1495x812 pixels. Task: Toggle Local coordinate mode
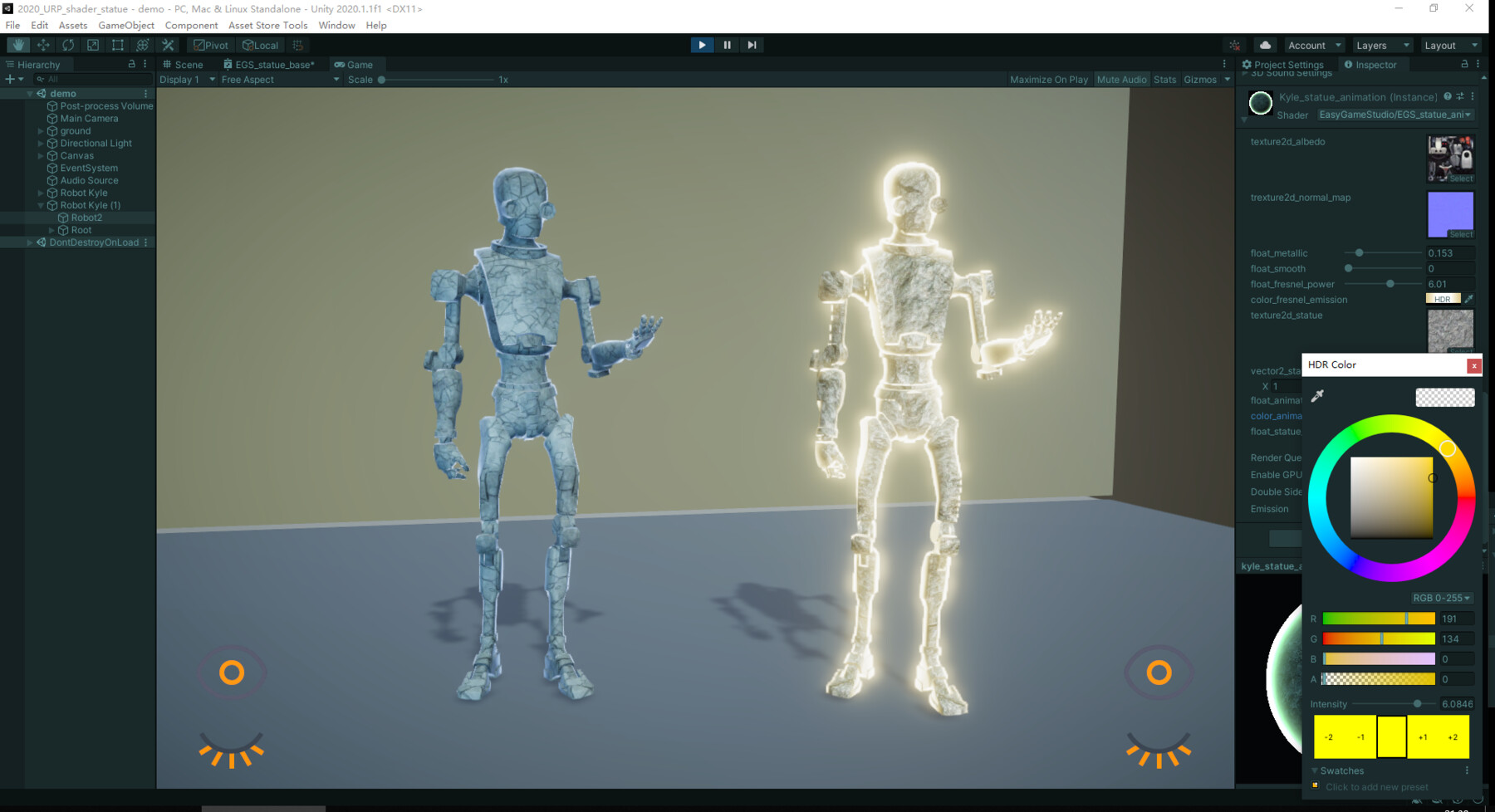[x=260, y=44]
